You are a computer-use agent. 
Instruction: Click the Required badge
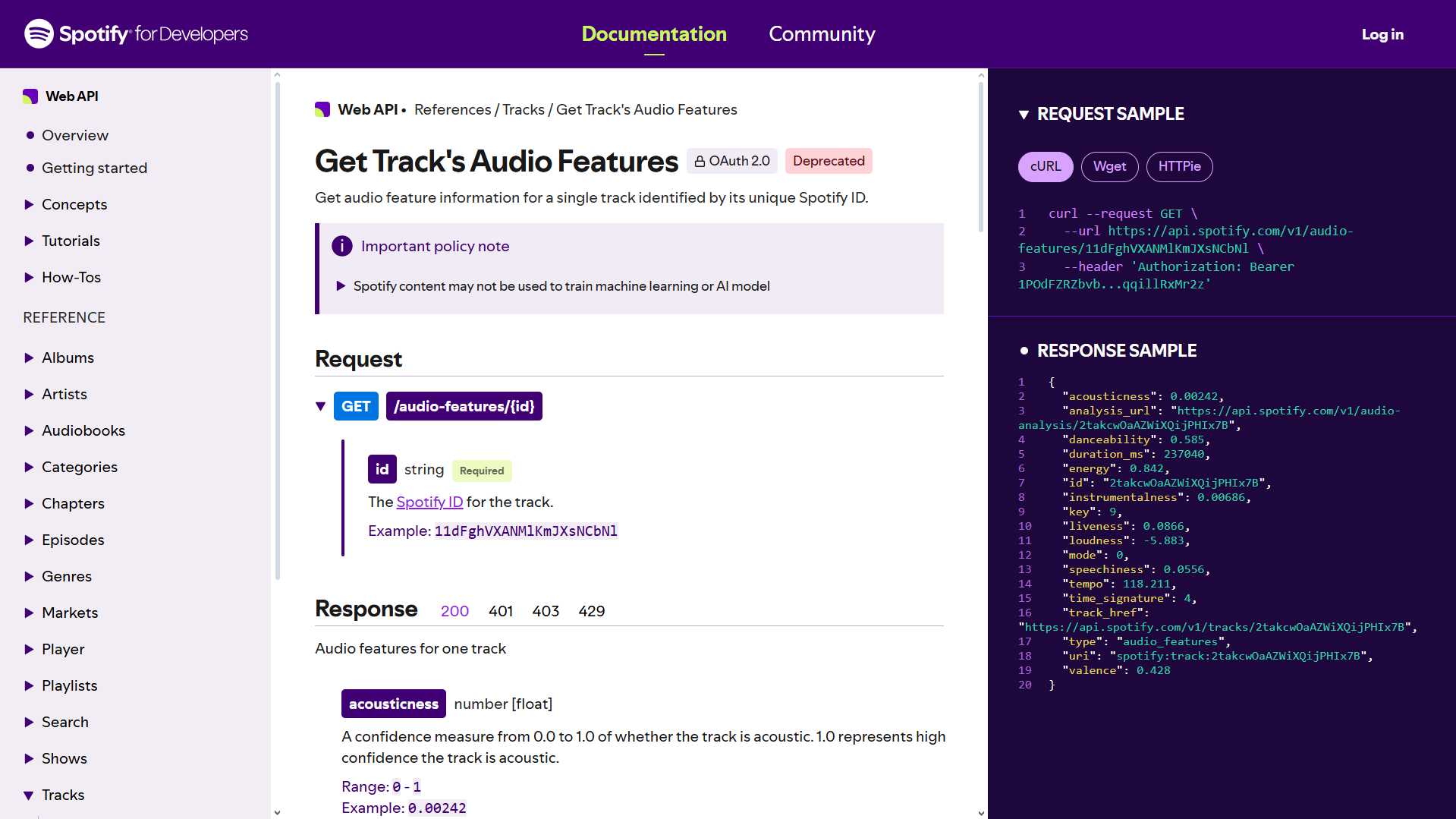point(482,471)
